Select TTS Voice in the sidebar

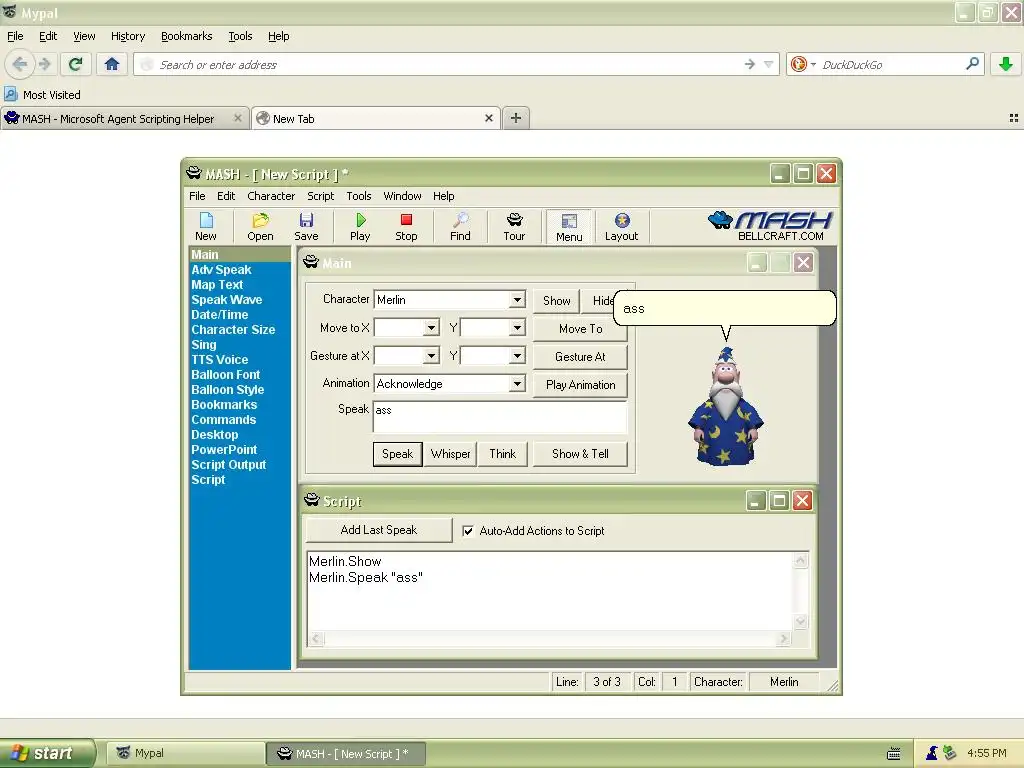[219, 360]
